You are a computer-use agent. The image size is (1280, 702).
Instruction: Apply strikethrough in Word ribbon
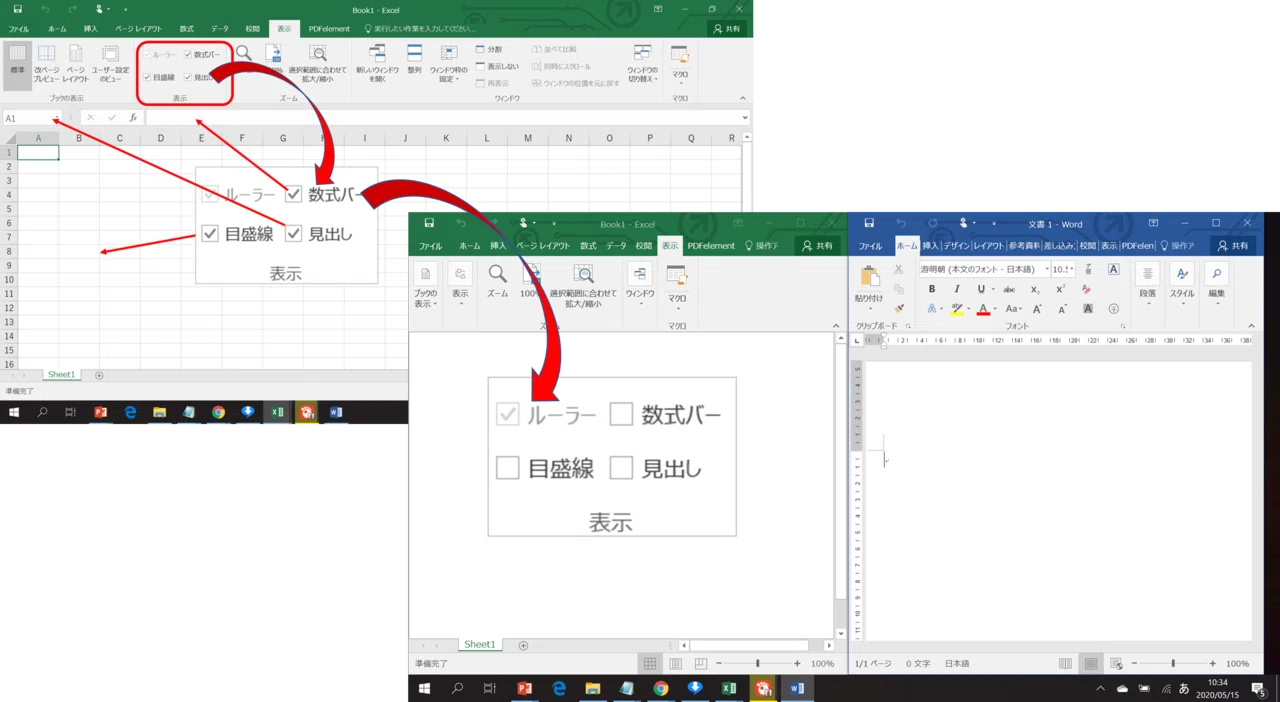coord(1009,289)
